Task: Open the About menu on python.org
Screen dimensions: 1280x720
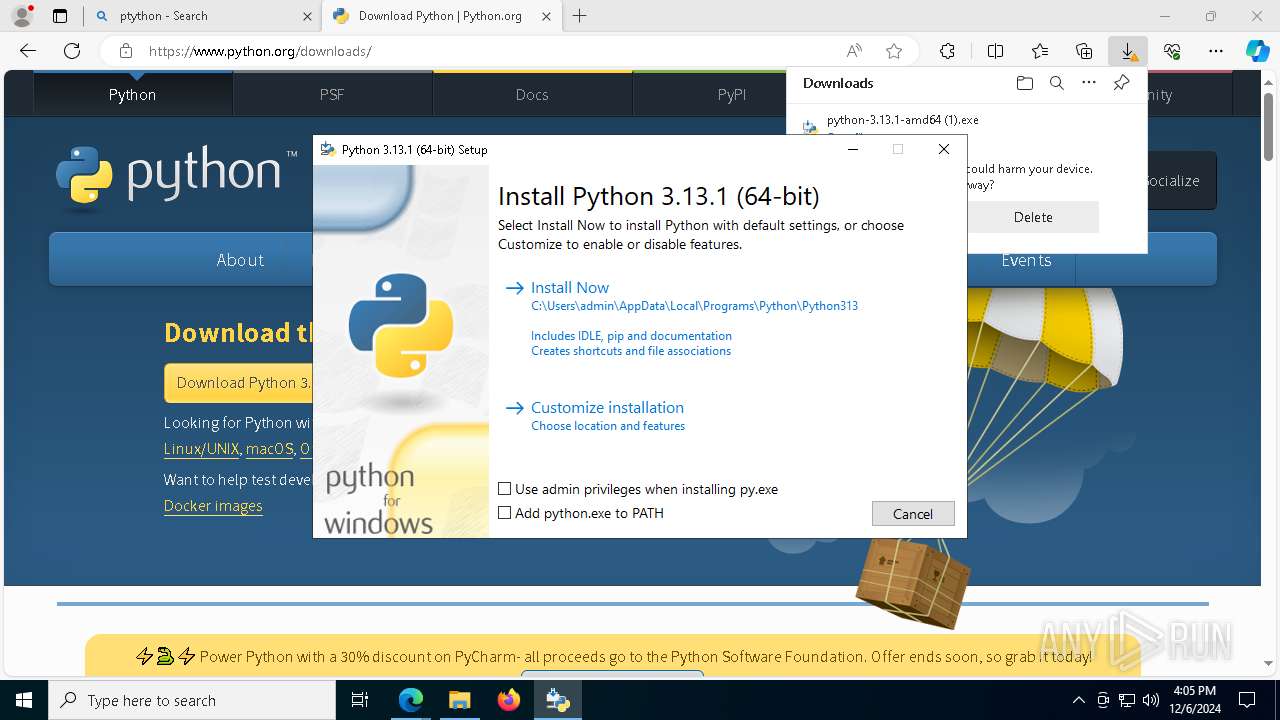Action: click(x=240, y=260)
